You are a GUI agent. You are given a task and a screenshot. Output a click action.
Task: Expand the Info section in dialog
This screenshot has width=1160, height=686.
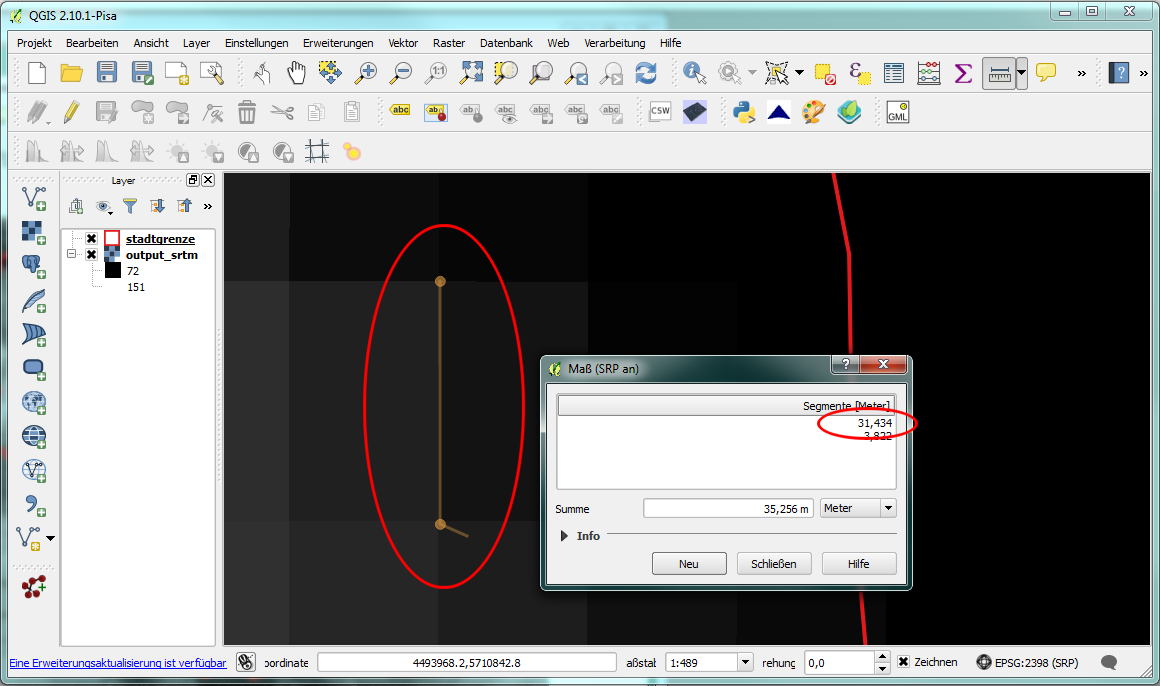567,536
